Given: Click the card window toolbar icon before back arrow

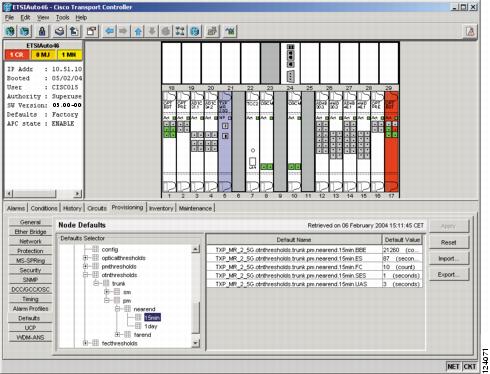Looking at the screenshot, I should tap(92, 31).
